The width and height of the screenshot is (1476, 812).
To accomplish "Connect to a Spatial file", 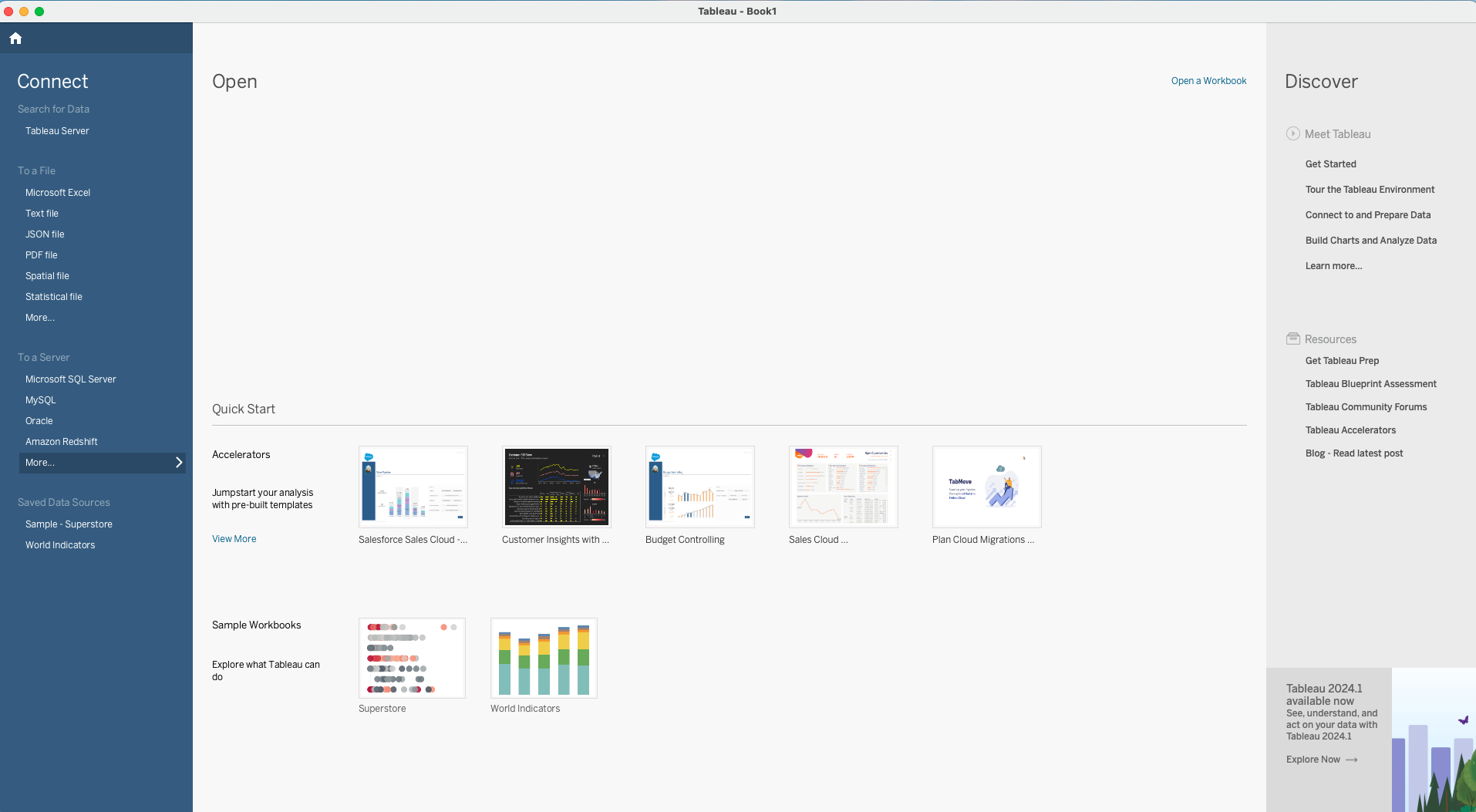I will tap(47, 276).
